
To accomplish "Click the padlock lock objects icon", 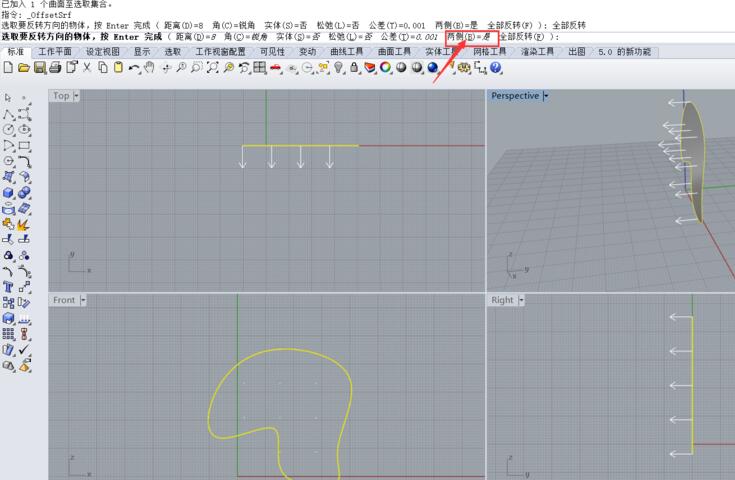I will (x=354, y=67).
